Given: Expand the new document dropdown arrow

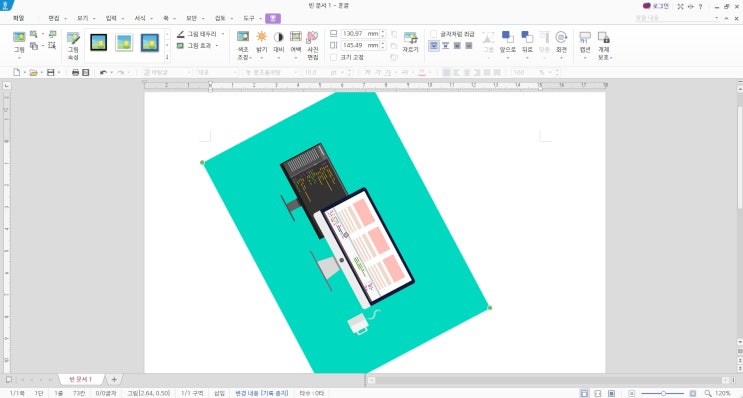Looking at the screenshot, I should (x=24, y=72).
